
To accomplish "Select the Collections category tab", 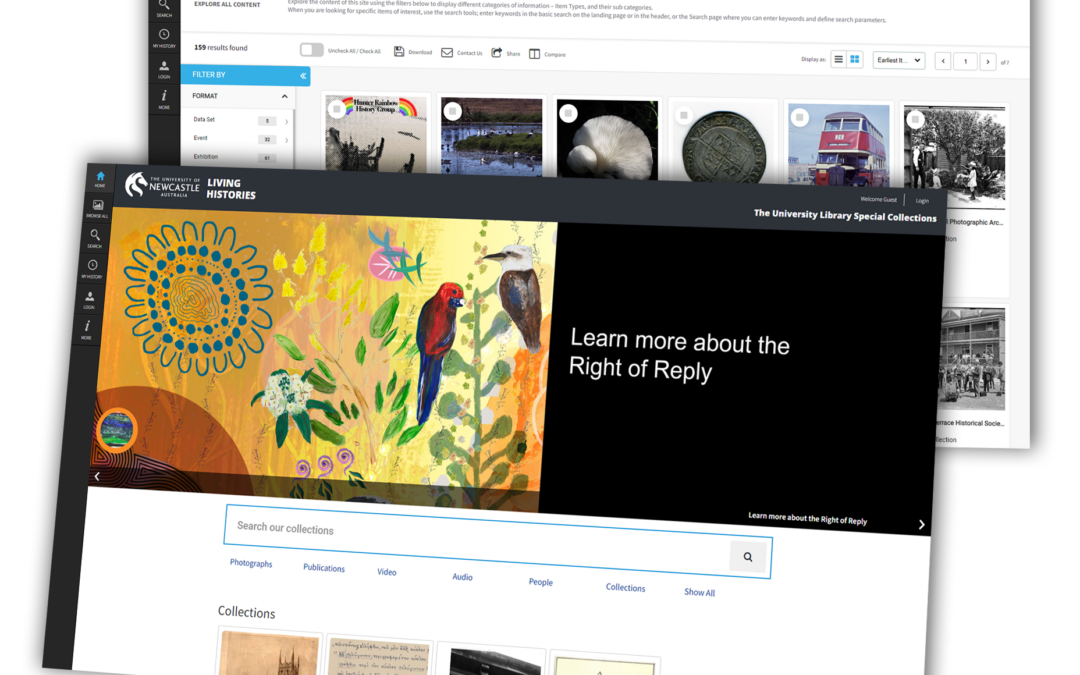I will tap(625, 588).
